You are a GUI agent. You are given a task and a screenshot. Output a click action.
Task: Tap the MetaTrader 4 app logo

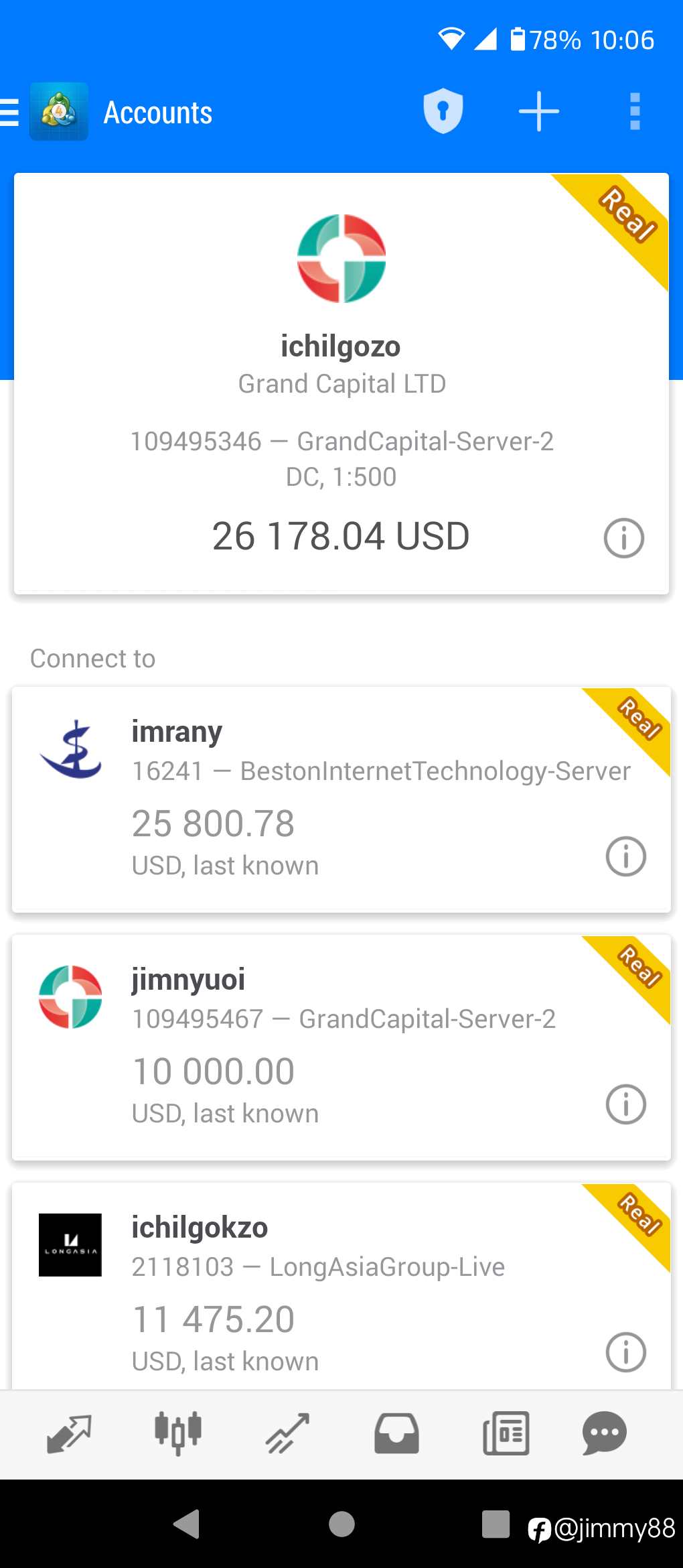click(x=59, y=111)
